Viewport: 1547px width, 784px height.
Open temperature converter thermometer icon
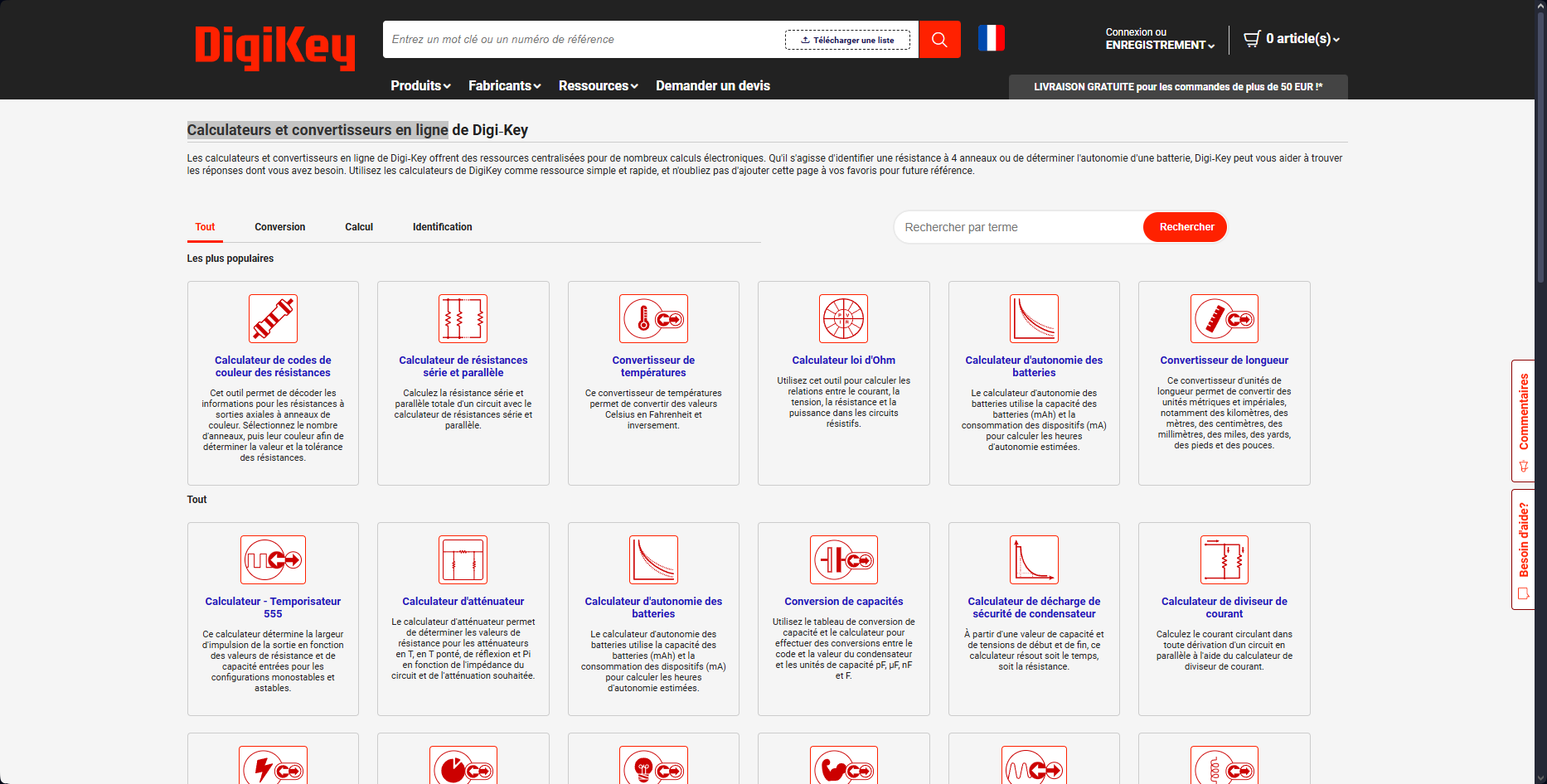653,318
